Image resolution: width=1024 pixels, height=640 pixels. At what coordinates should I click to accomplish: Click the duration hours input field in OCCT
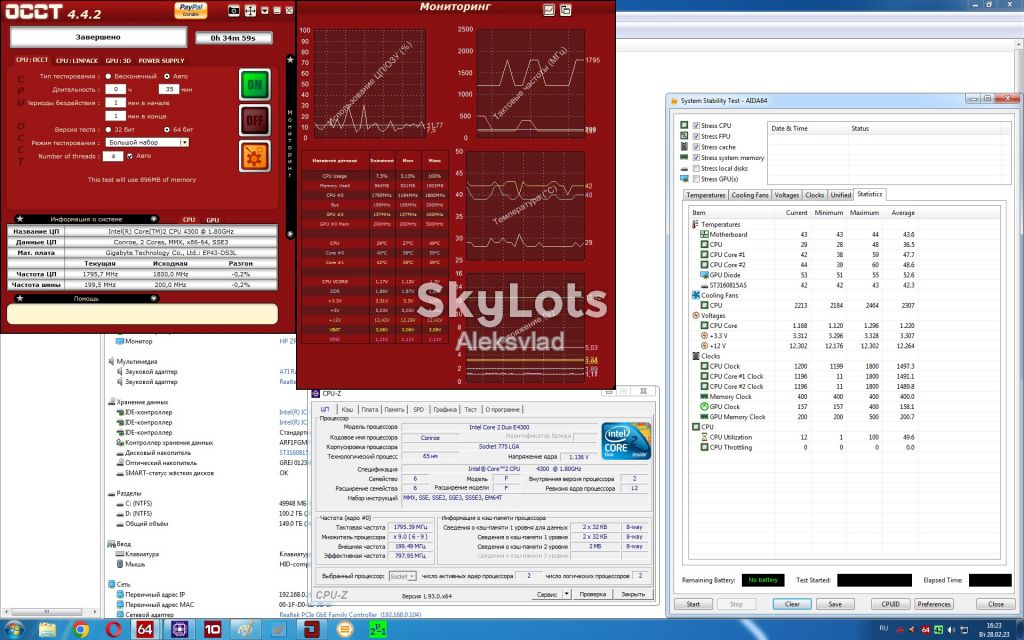(x=116, y=89)
